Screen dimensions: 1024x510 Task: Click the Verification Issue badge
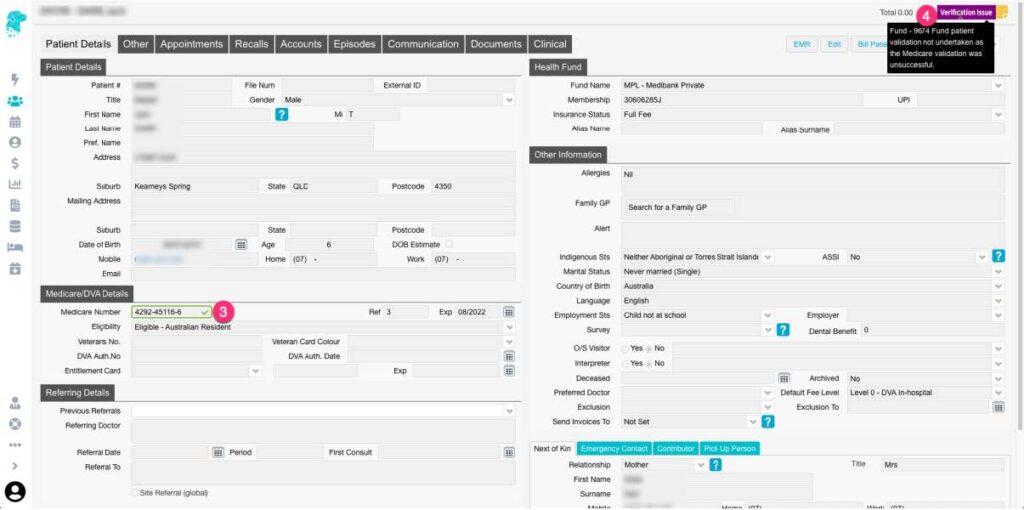tap(966, 12)
